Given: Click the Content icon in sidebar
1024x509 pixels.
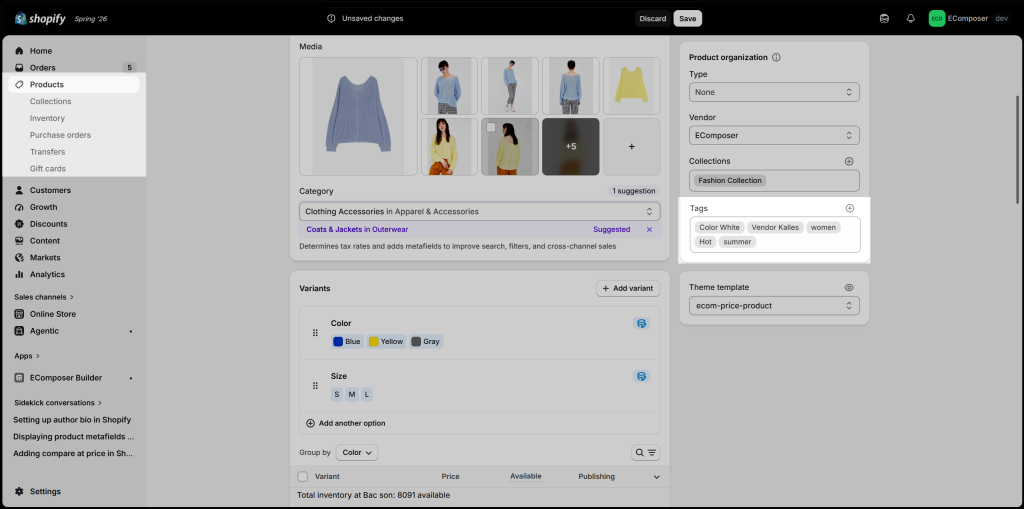Looking at the screenshot, I should (20, 241).
